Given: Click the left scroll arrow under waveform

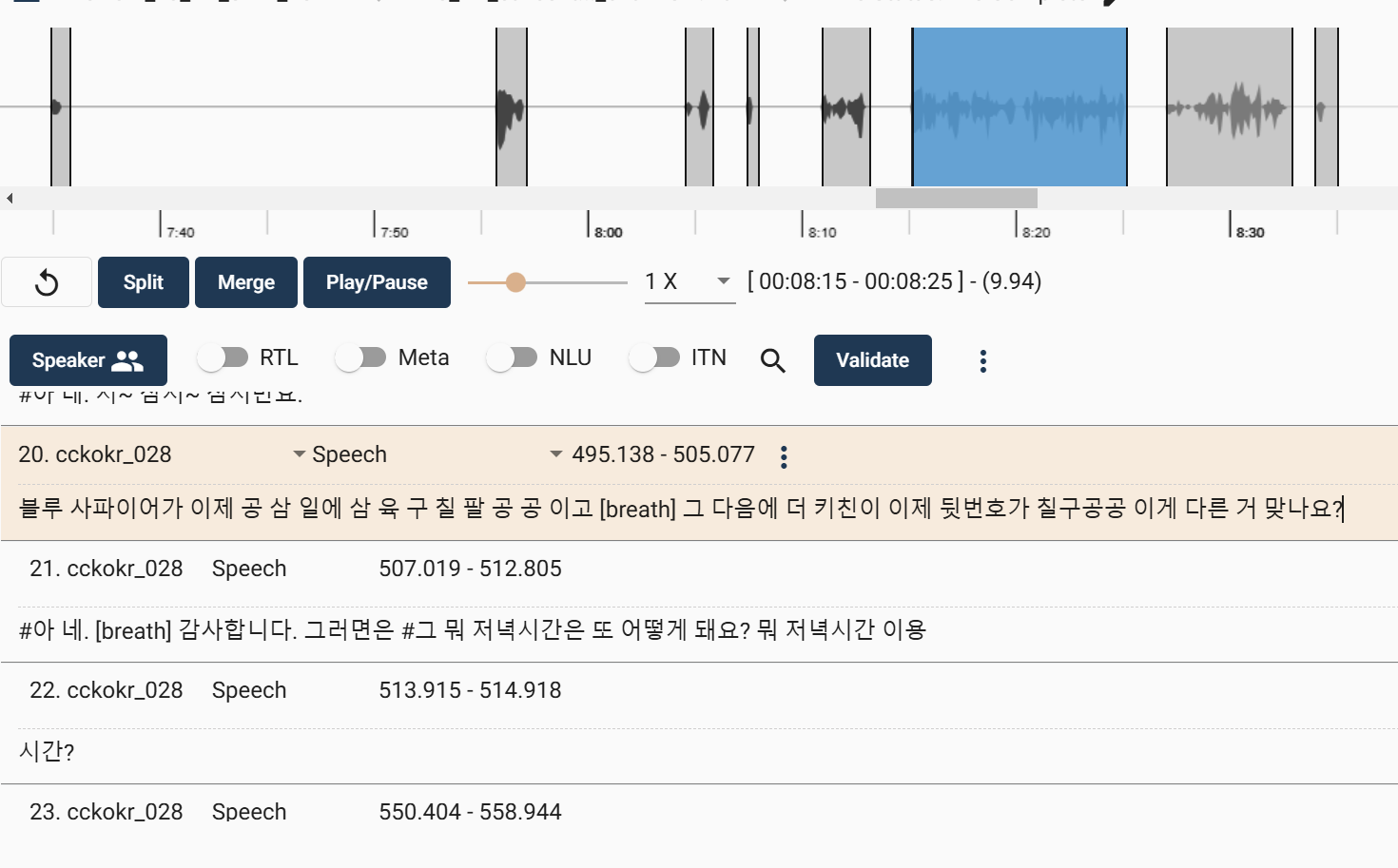Looking at the screenshot, I should 10,198.
